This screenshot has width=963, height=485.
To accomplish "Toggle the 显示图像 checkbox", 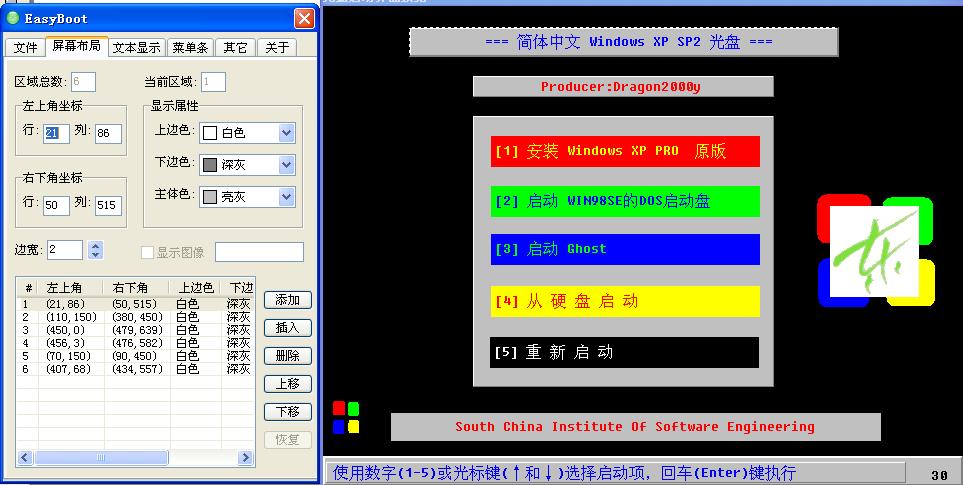I will coord(147,252).
